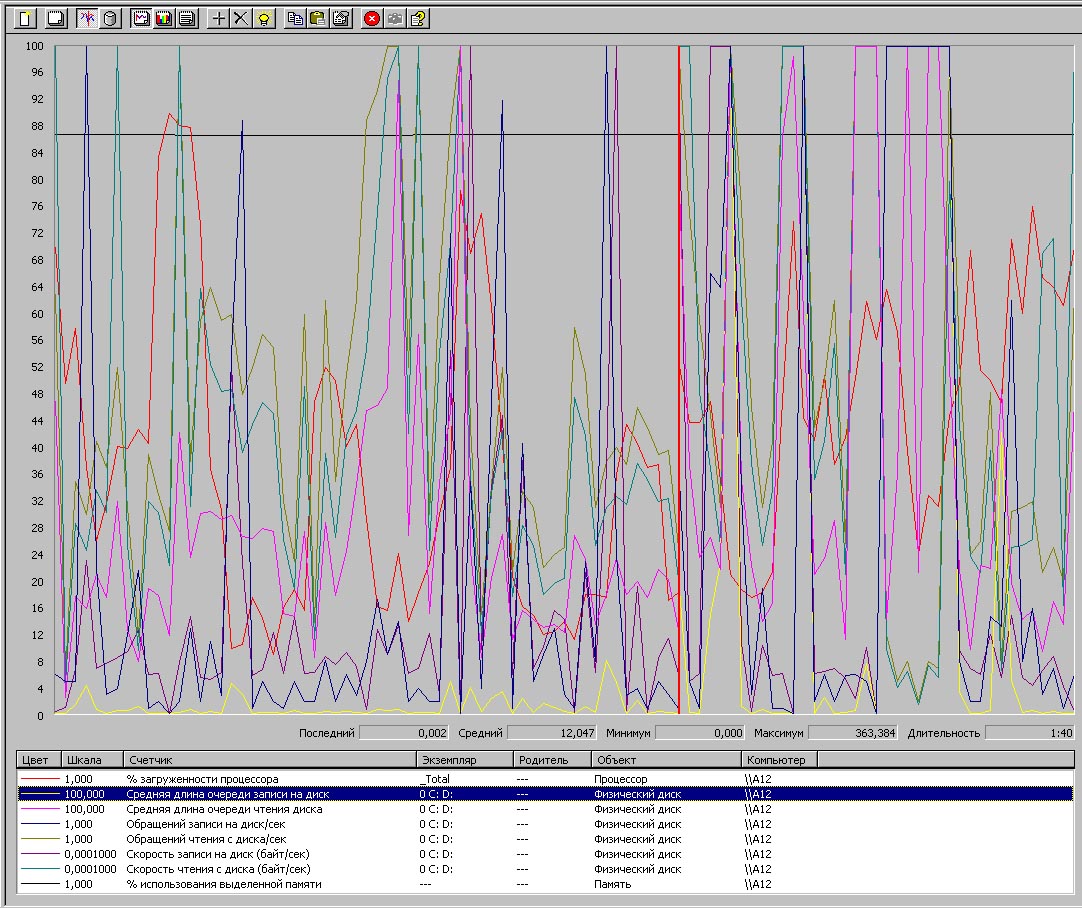Click the Add counter plus icon
Image resolution: width=1082 pixels, height=908 pixels.
pyautogui.click(x=218, y=18)
